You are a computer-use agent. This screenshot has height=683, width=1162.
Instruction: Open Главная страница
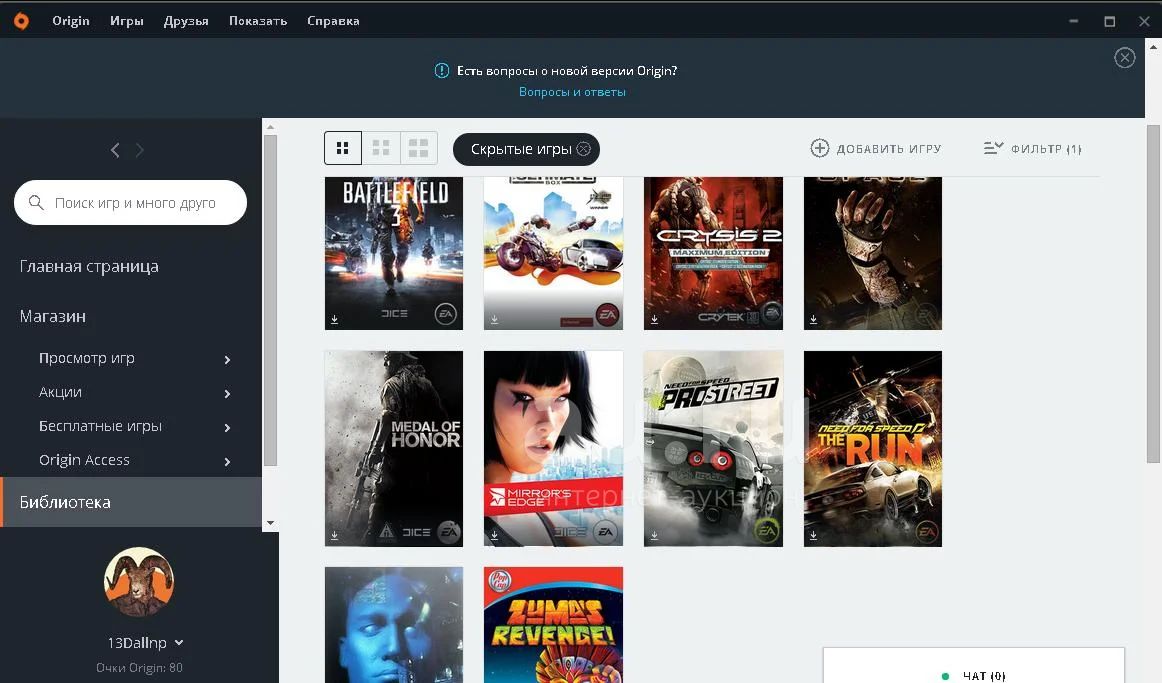[89, 267]
